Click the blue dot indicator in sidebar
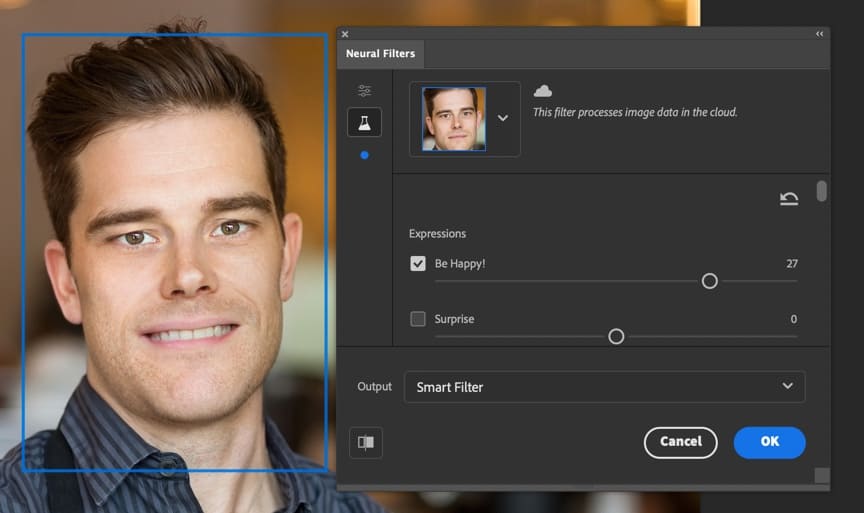 [x=364, y=155]
